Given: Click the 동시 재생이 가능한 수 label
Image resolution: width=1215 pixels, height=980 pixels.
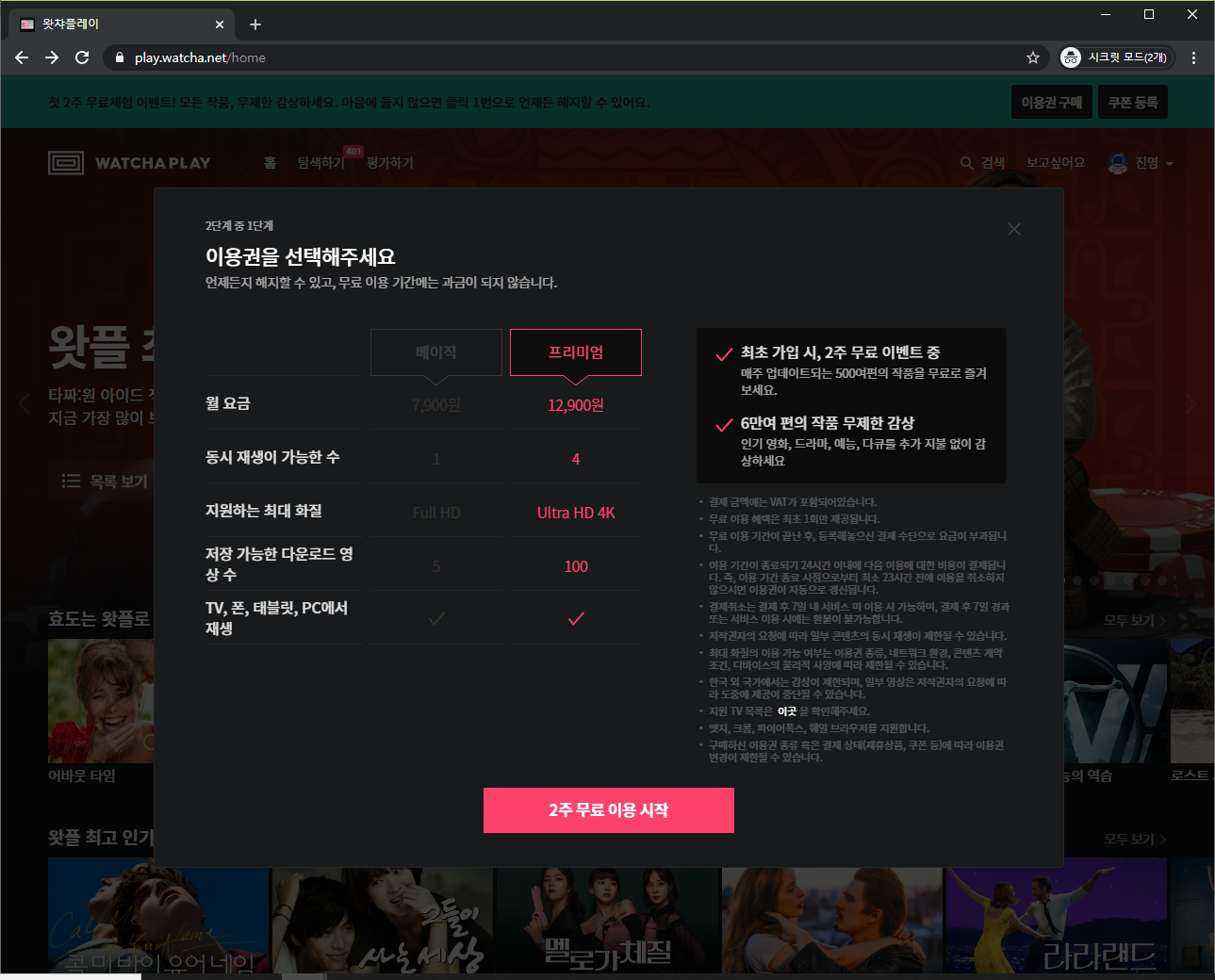Looking at the screenshot, I should click(272, 457).
